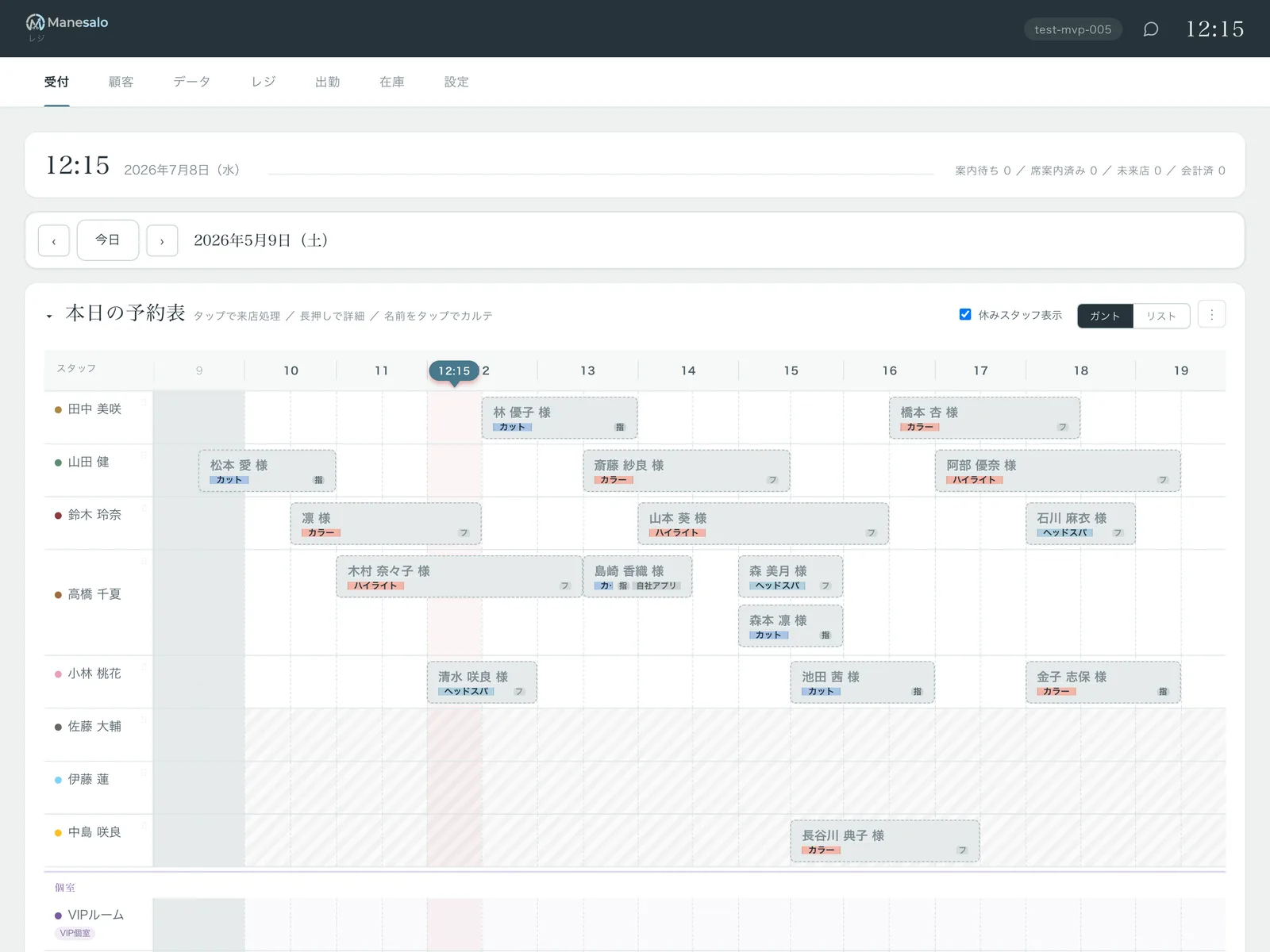
Task: Go to previous day with left chevron
Action: tap(54, 240)
